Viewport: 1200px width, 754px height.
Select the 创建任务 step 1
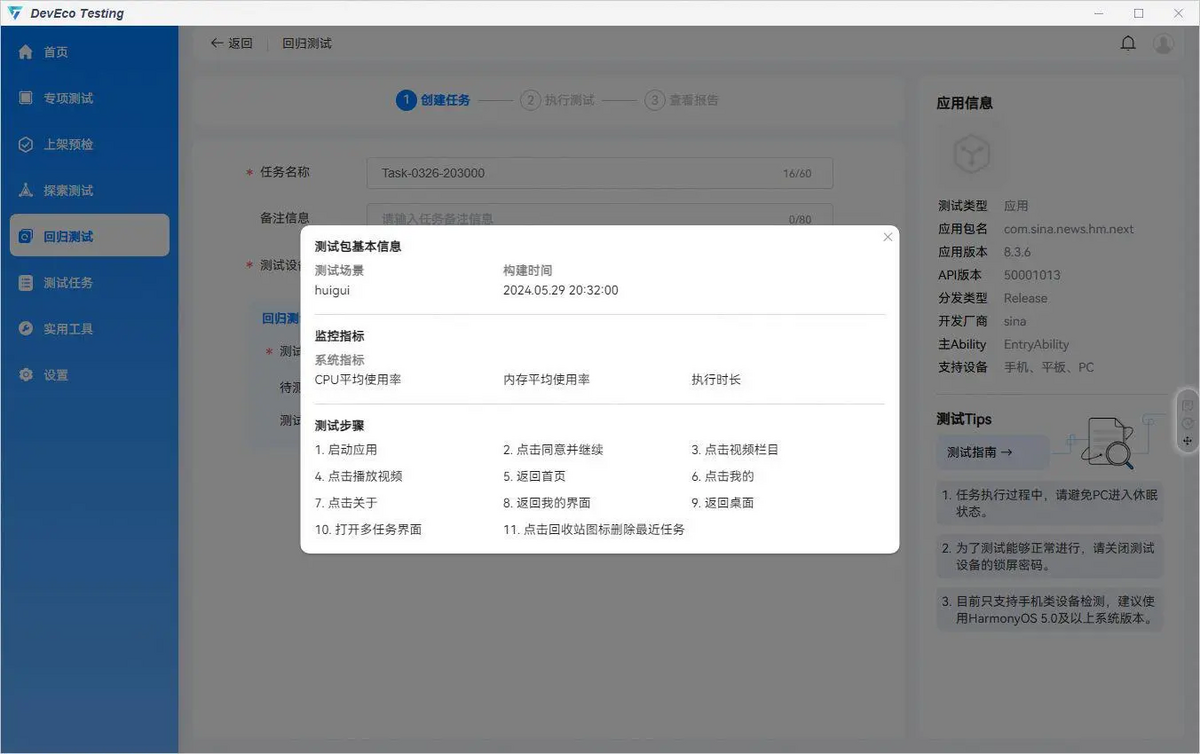click(433, 100)
